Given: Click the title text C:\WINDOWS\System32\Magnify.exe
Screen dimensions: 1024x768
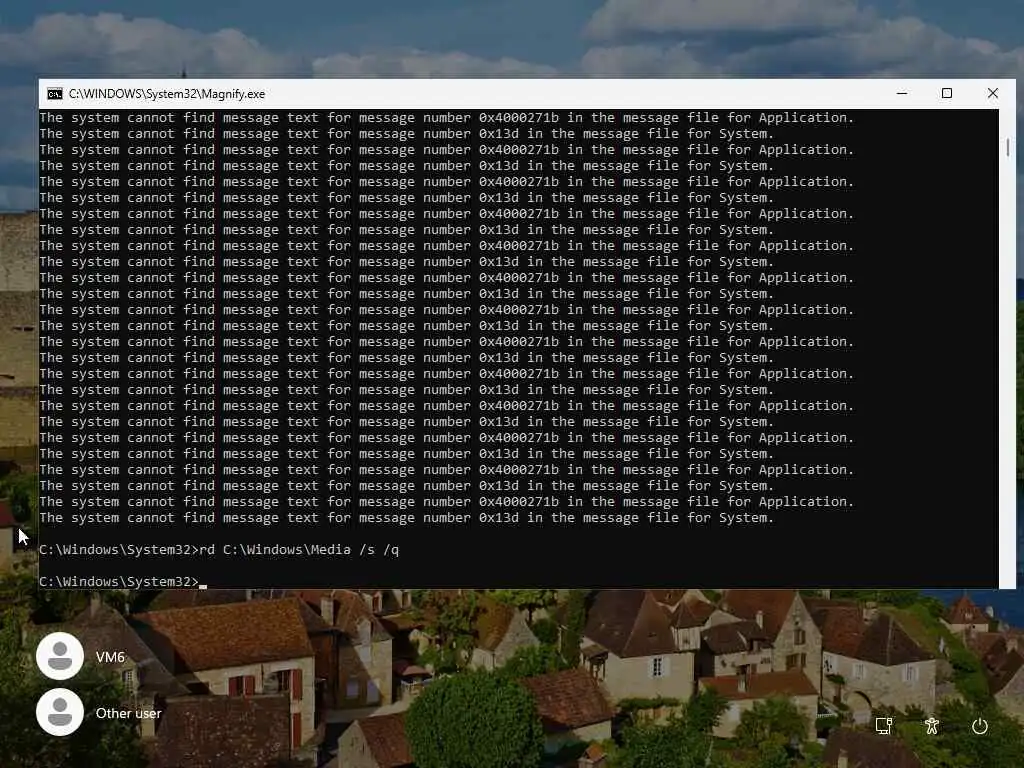Looking at the screenshot, I should coord(167,94).
